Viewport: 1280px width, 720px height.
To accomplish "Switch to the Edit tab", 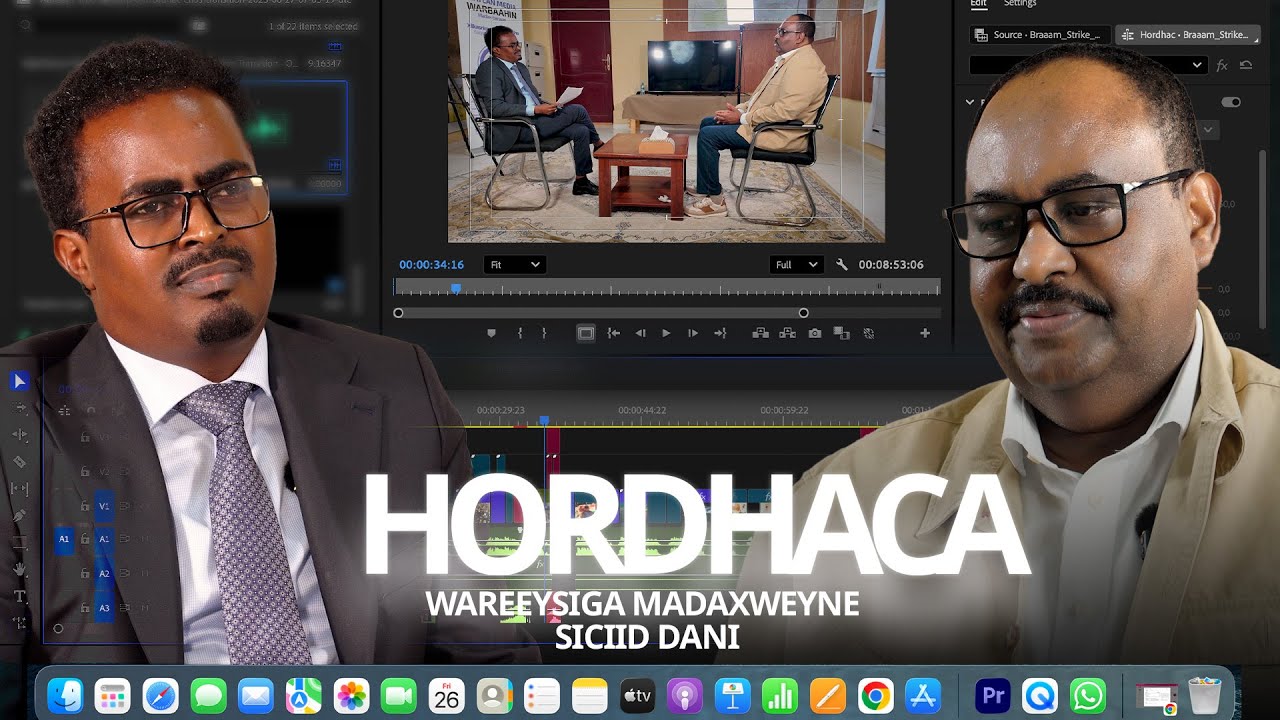I will click(978, 4).
